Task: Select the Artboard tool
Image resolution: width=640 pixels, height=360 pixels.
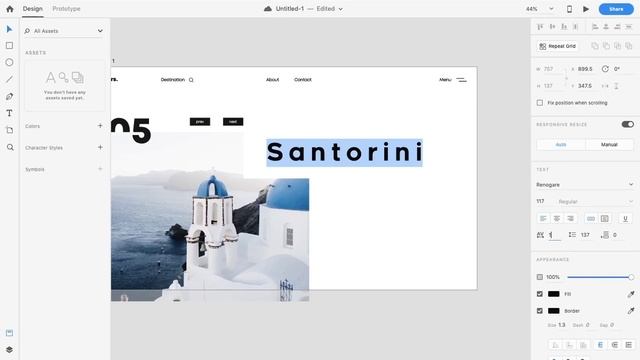Action: click(x=9, y=130)
